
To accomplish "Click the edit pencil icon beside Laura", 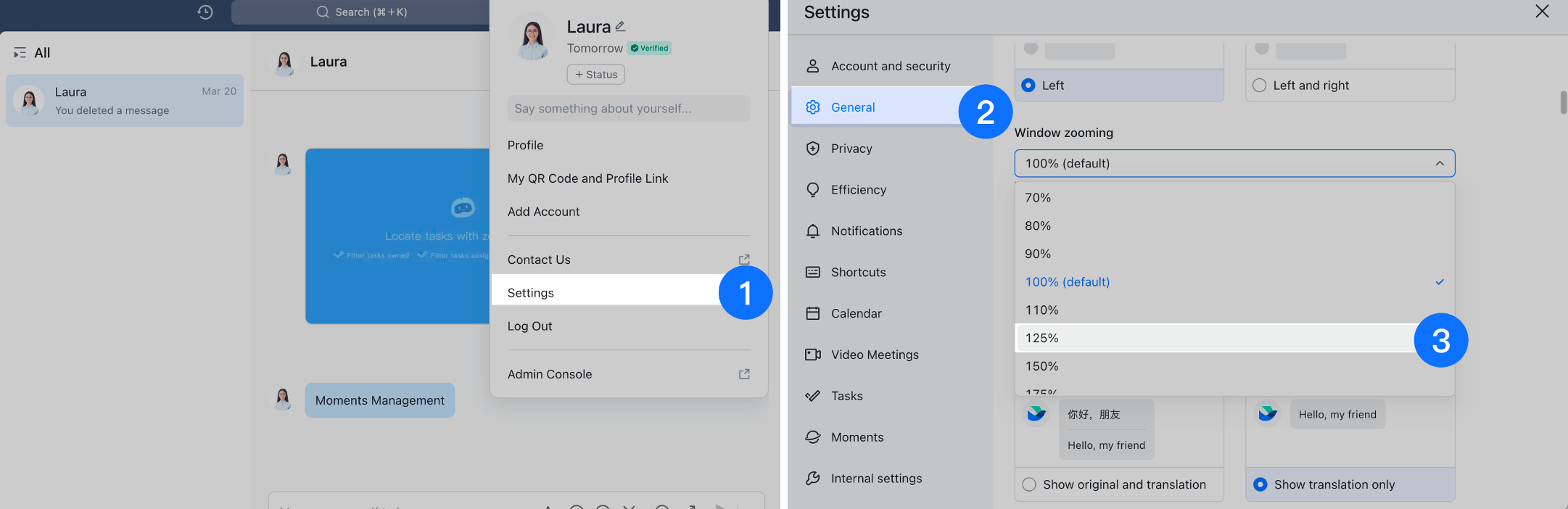I will 620,27.
